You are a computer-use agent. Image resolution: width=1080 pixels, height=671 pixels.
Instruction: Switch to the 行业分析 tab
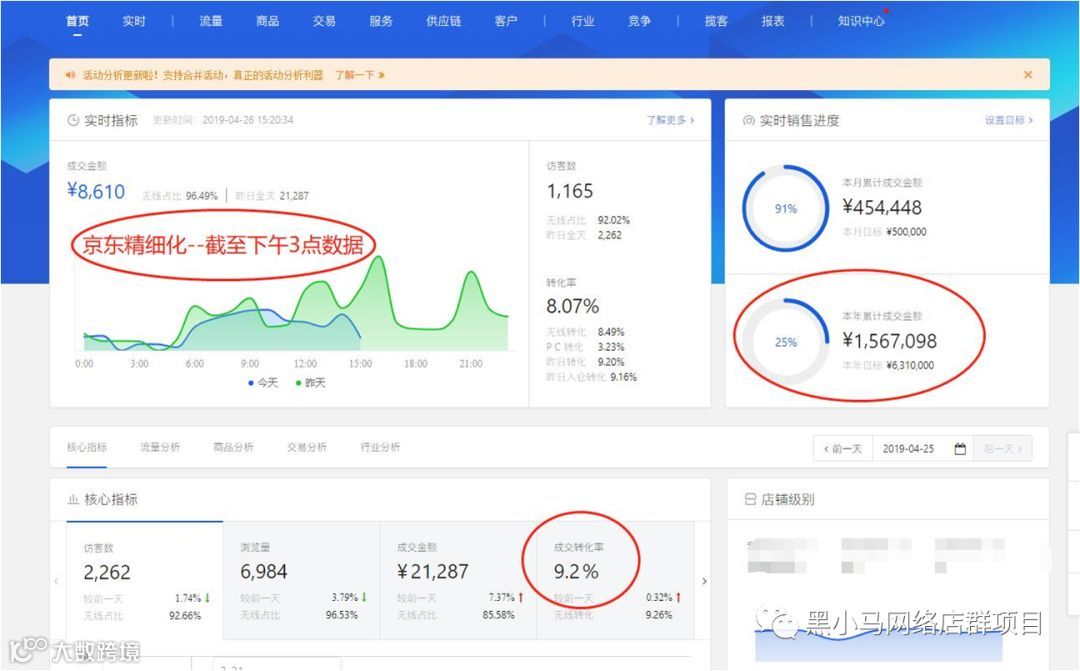(380, 447)
